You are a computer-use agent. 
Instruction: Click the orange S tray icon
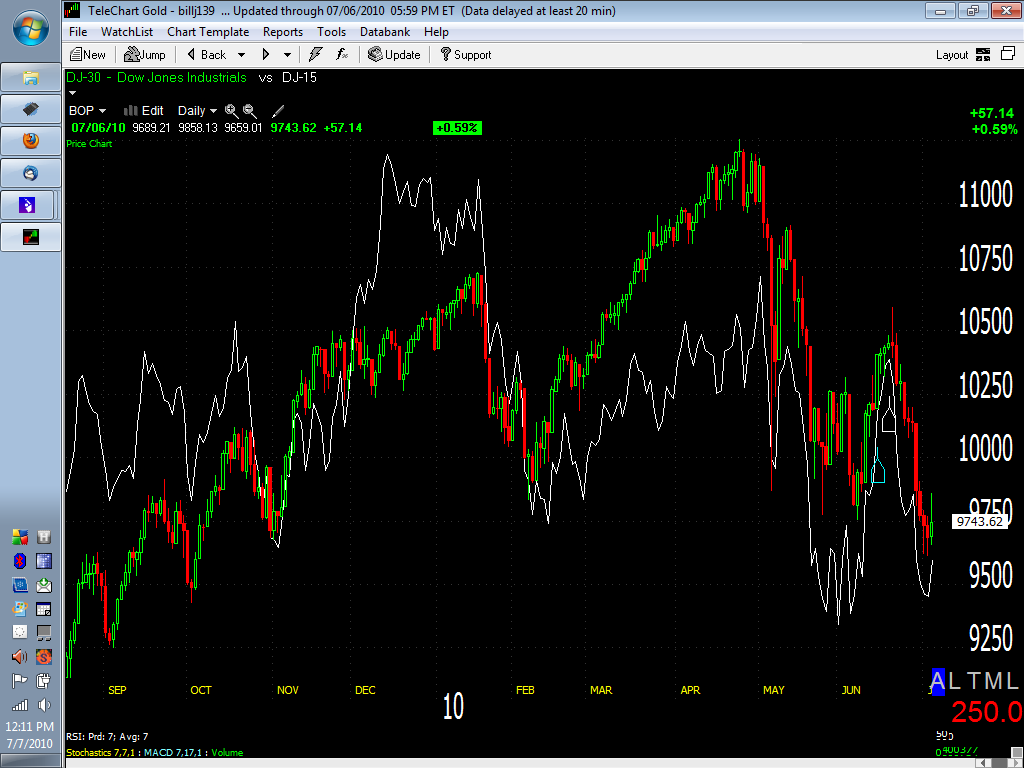pyautogui.click(x=44, y=656)
